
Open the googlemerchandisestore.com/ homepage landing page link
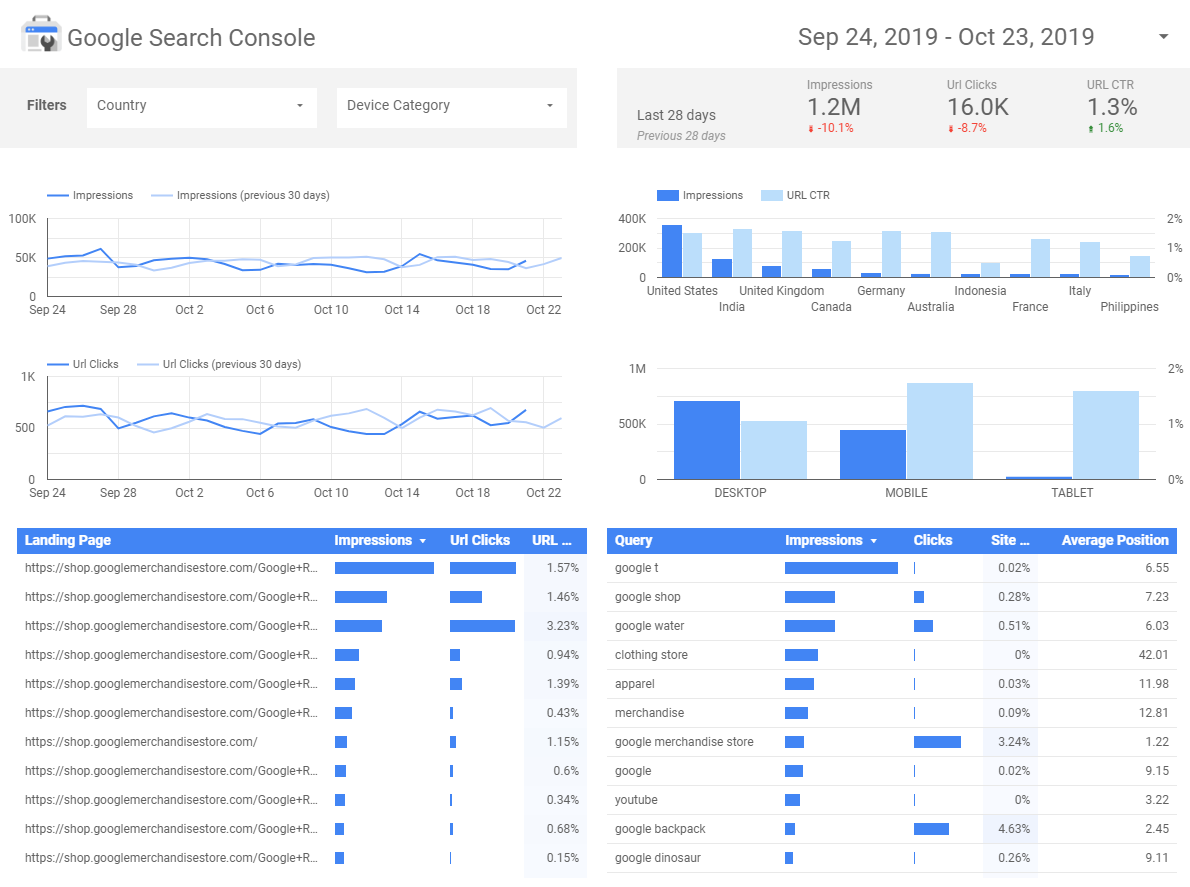(141, 741)
